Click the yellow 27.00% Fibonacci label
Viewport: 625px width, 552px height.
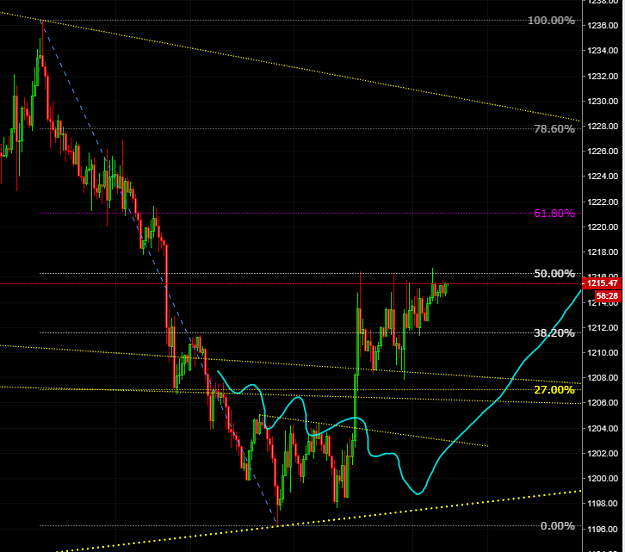[554, 390]
